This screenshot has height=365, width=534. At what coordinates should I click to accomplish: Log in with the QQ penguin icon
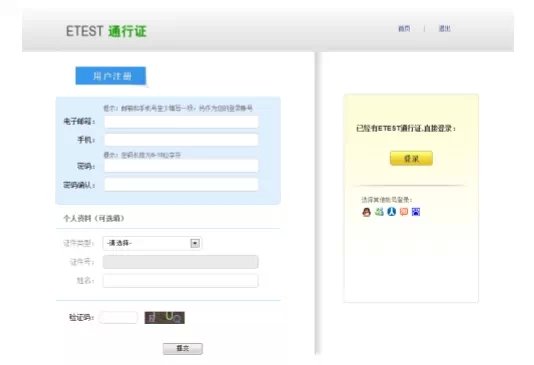(x=366, y=212)
